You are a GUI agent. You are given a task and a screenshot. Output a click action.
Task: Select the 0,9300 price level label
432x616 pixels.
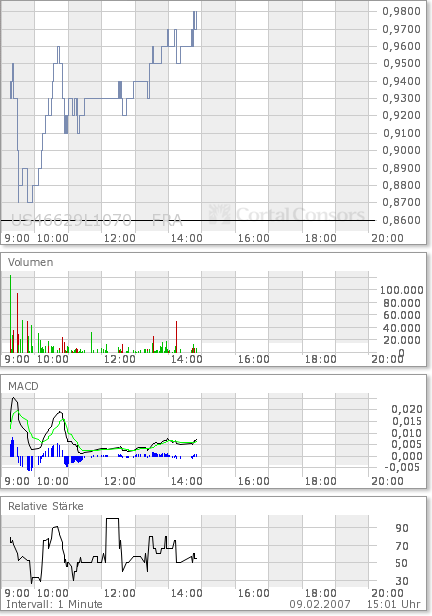coord(401,98)
